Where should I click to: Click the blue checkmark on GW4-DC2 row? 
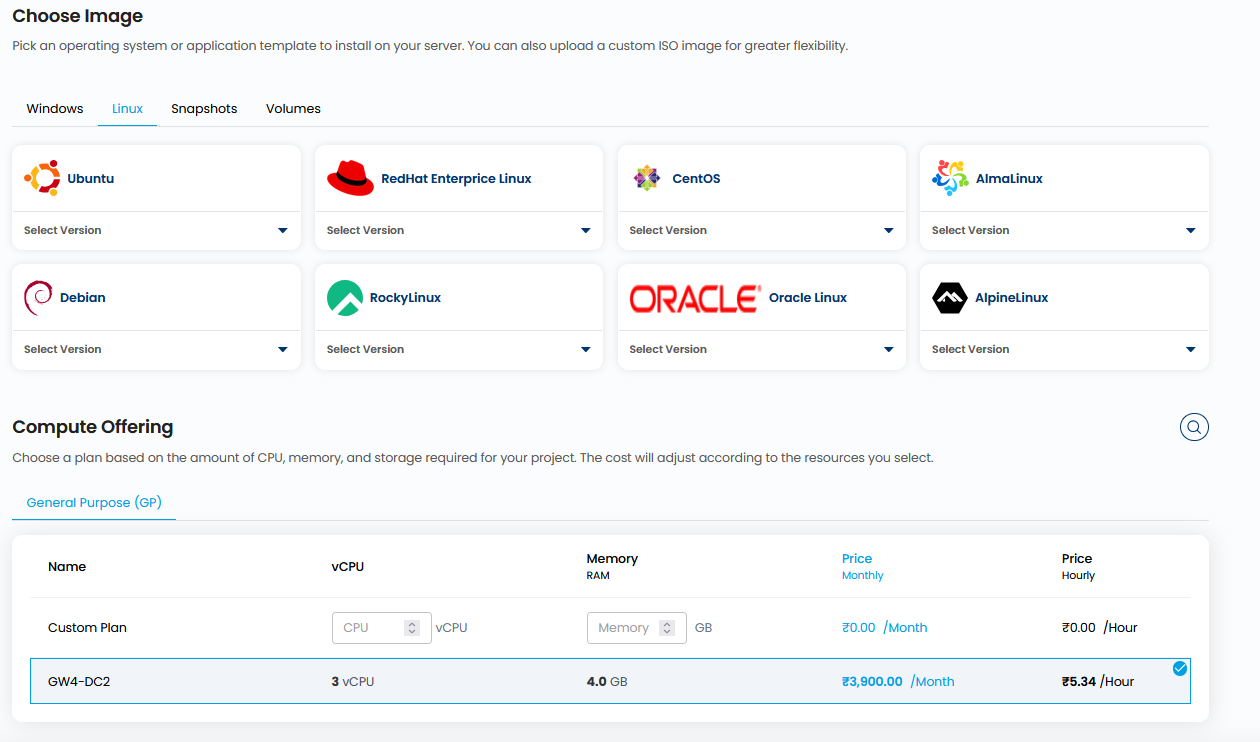[x=1180, y=668]
